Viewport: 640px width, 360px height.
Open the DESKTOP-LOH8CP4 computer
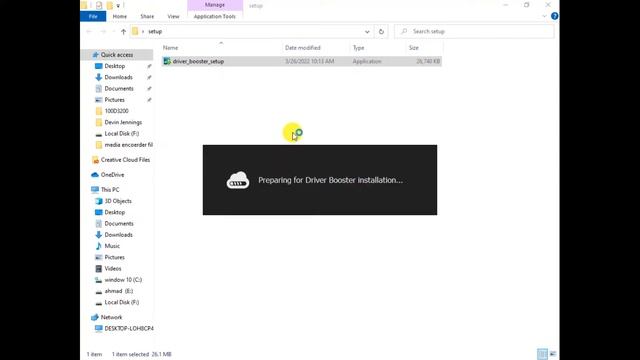[x=129, y=329]
